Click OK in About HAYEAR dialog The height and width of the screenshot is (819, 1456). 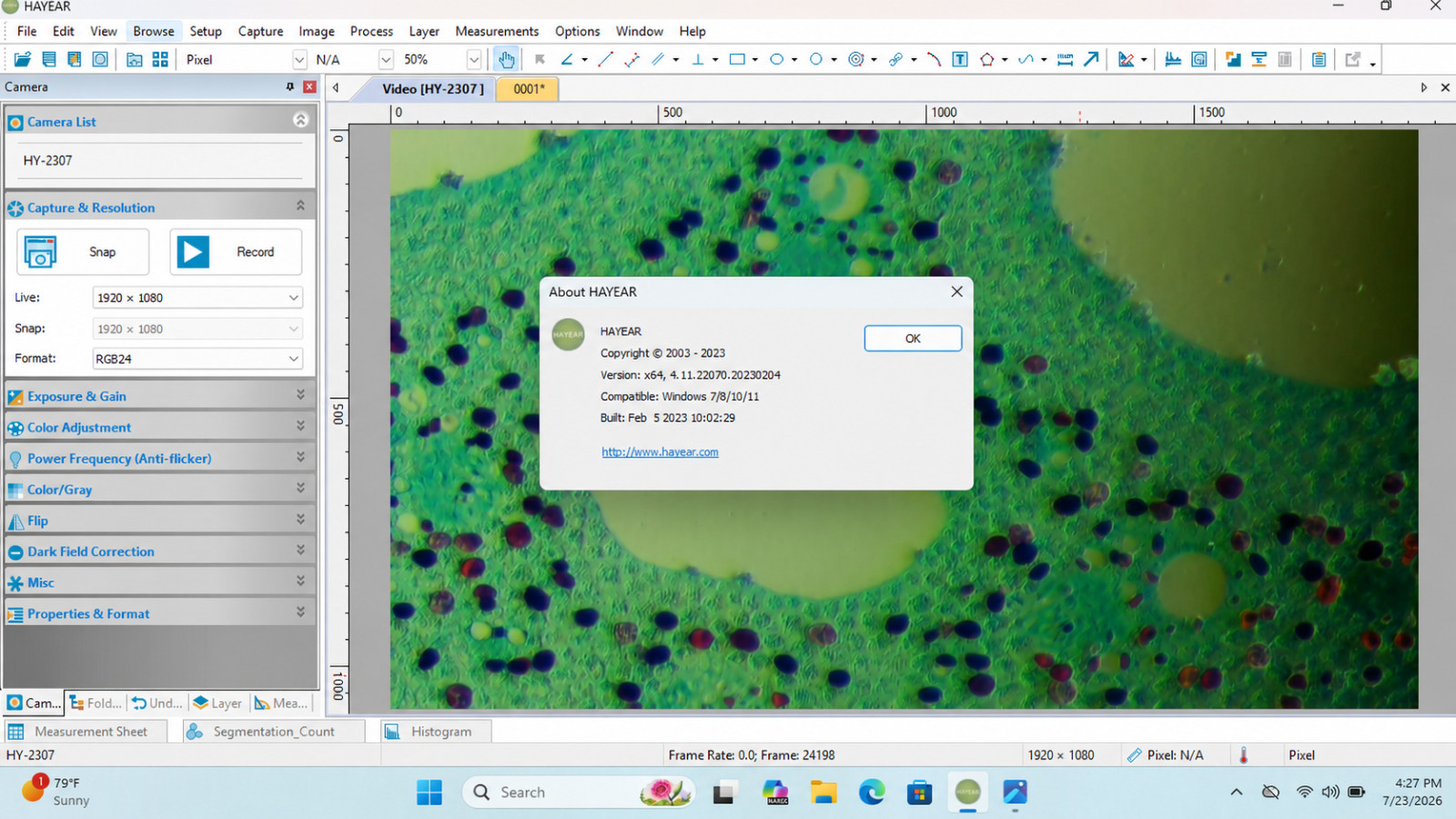tap(913, 339)
